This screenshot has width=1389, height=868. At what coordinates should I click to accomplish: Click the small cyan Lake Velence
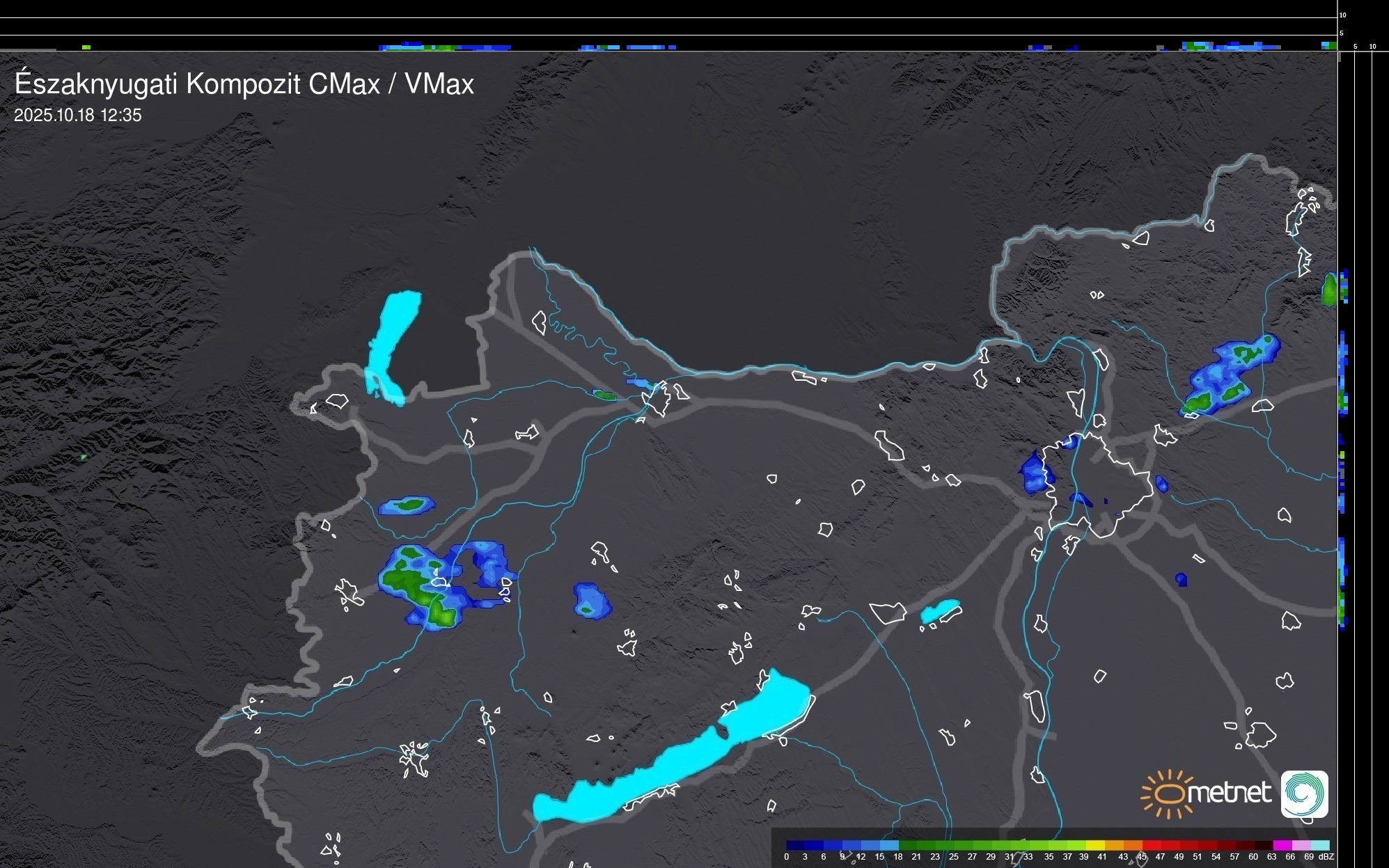(x=940, y=611)
